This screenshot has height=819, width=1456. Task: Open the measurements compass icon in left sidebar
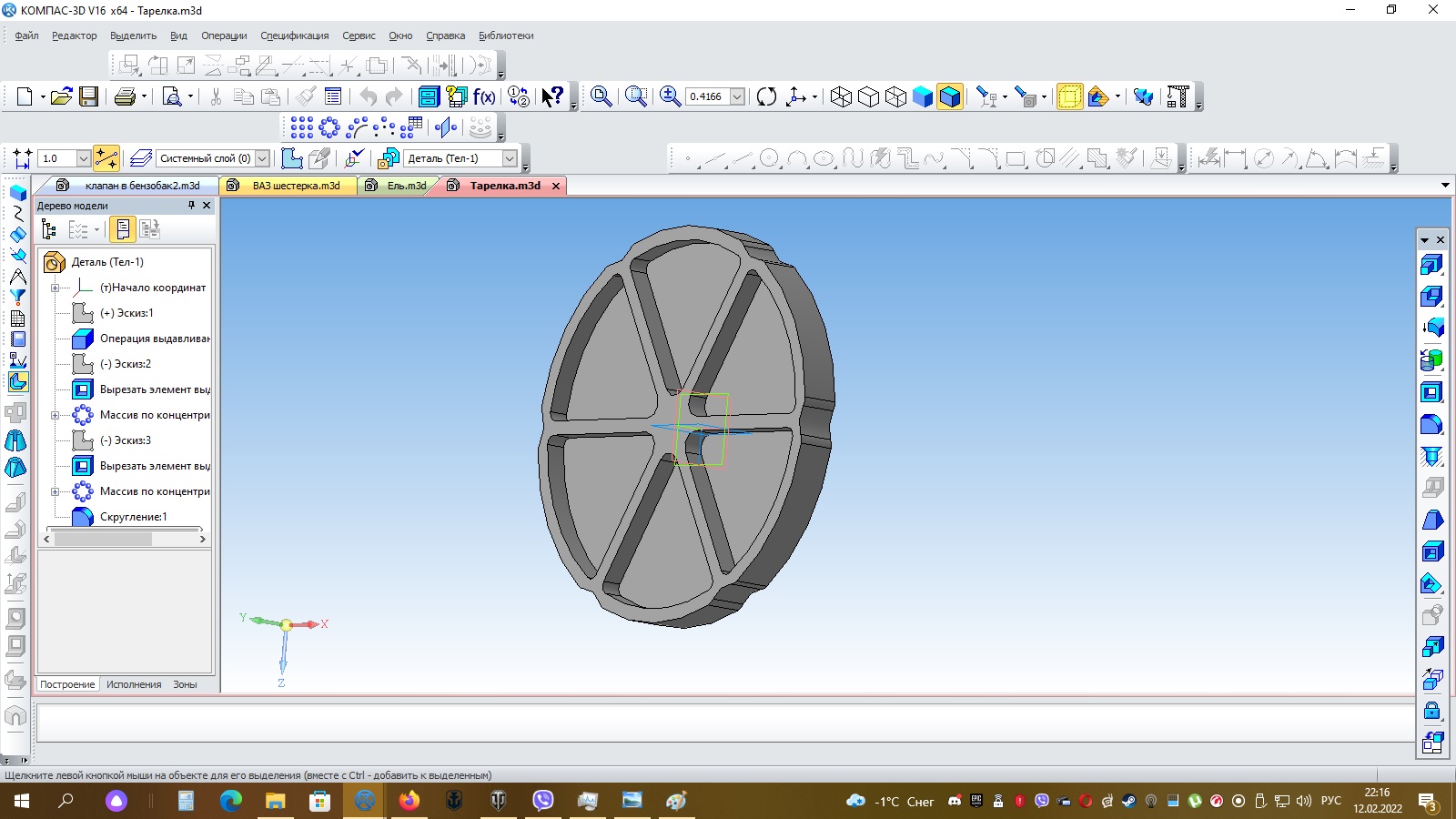(17, 277)
